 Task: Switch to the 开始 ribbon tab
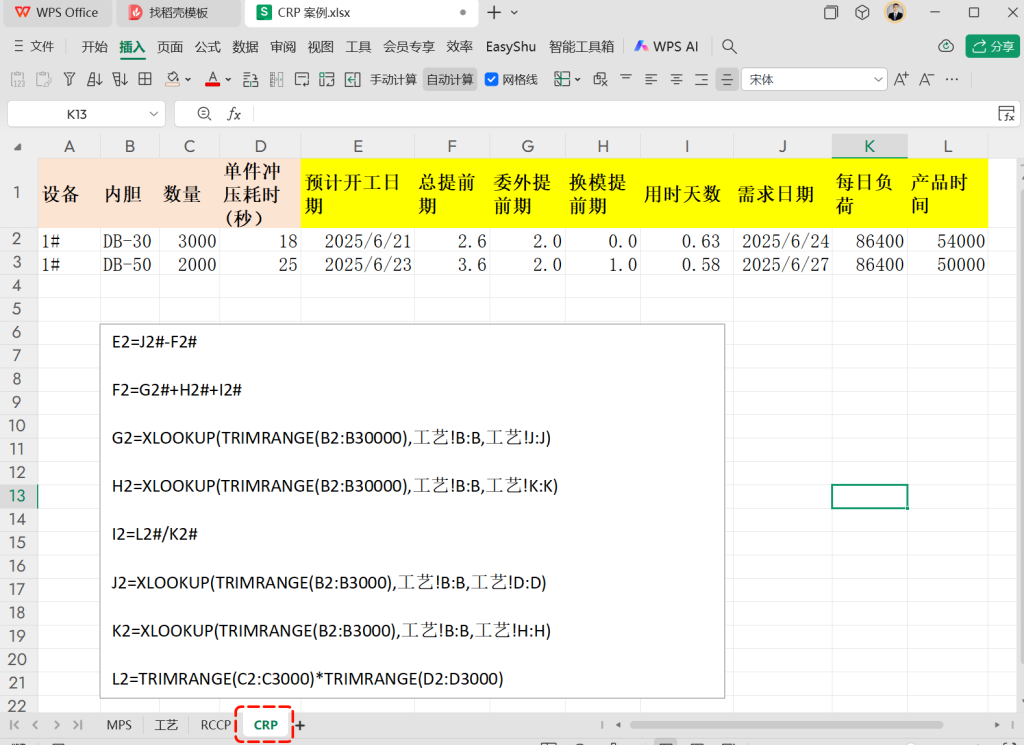point(94,46)
